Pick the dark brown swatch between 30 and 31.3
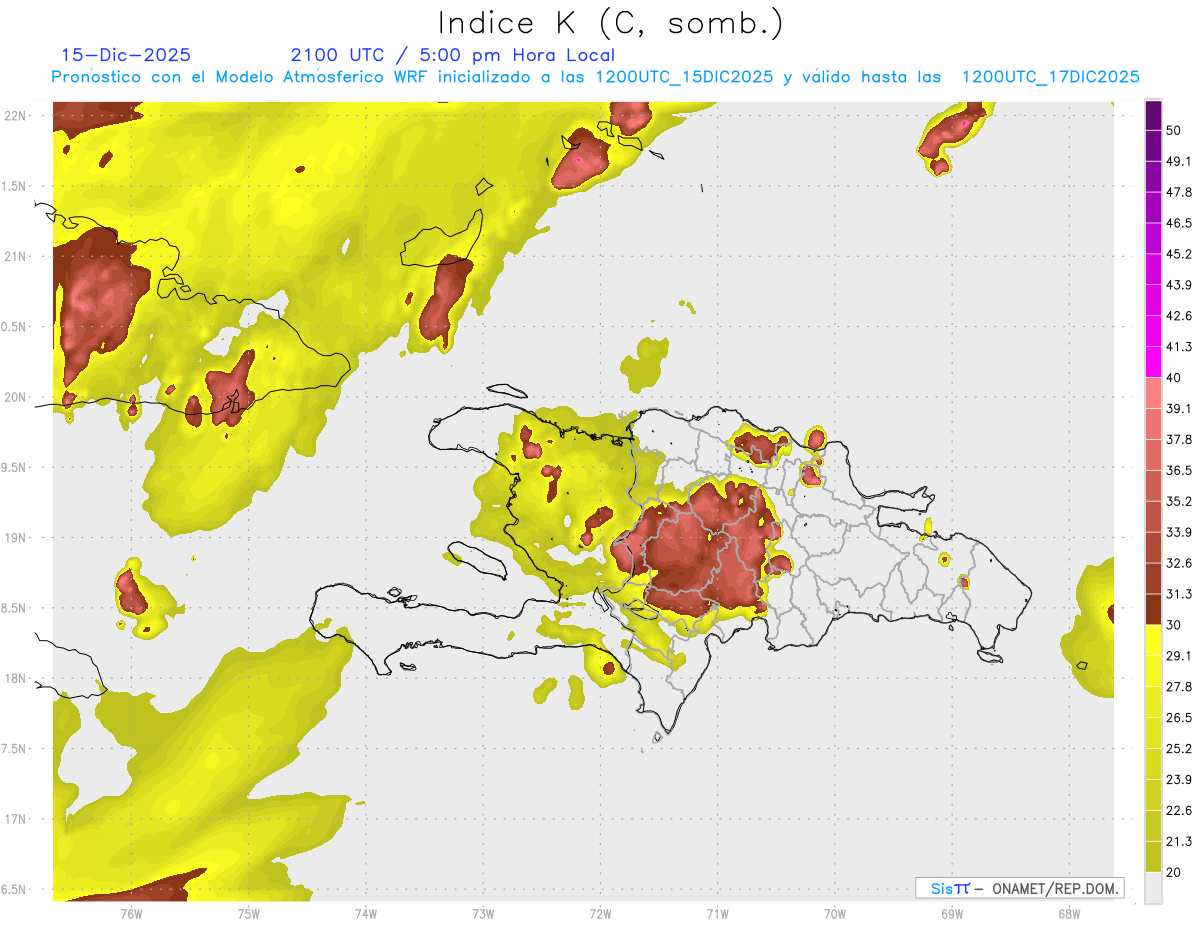1200x927 pixels. point(1153,609)
